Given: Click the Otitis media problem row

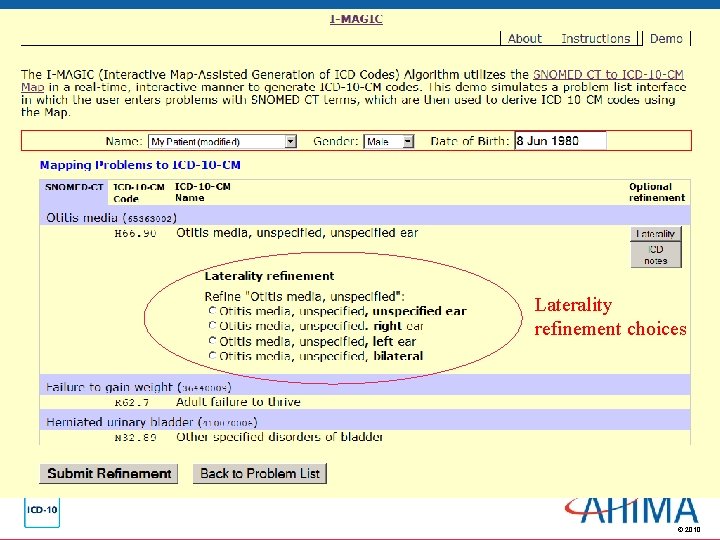Looking at the screenshot, I should [x=365, y=217].
